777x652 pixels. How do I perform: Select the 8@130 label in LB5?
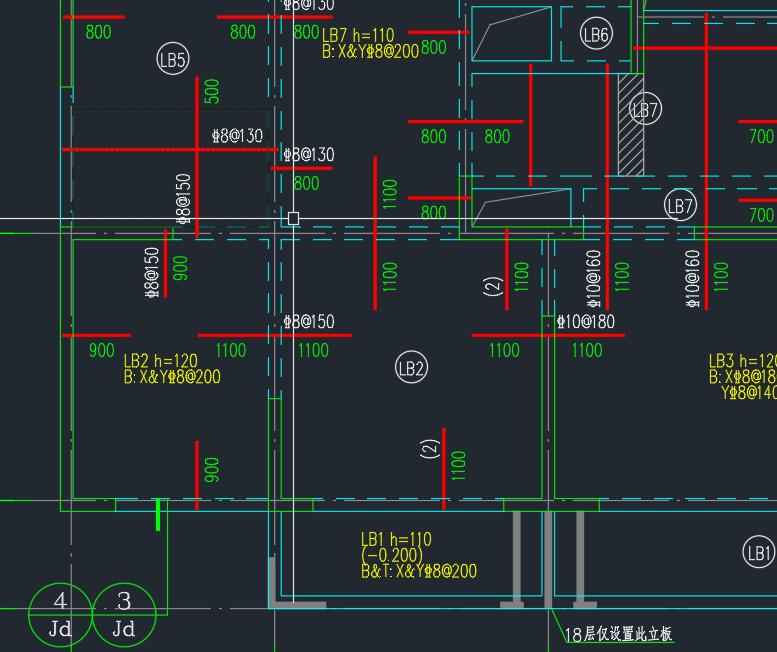(237, 136)
